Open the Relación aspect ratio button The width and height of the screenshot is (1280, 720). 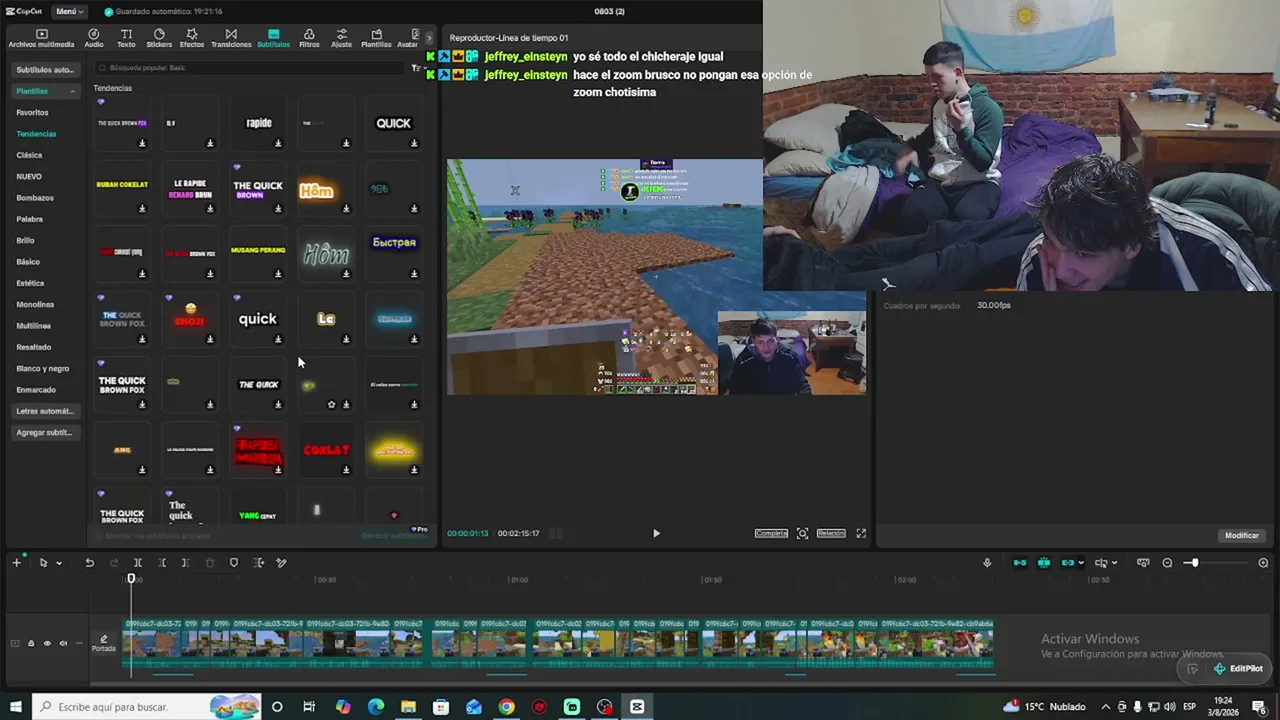point(831,533)
